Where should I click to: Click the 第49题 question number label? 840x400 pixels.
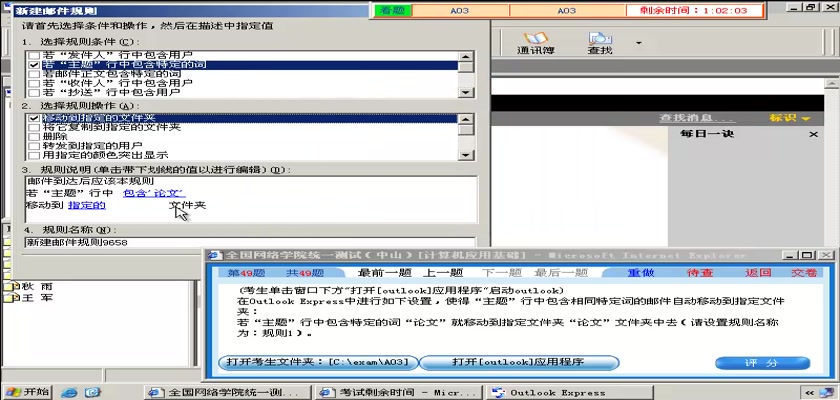(247, 273)
